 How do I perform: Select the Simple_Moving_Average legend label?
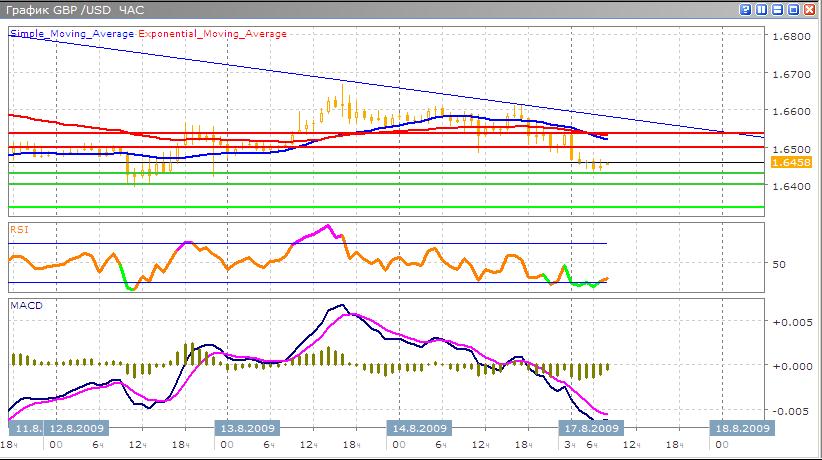click(x=71, y=33)
